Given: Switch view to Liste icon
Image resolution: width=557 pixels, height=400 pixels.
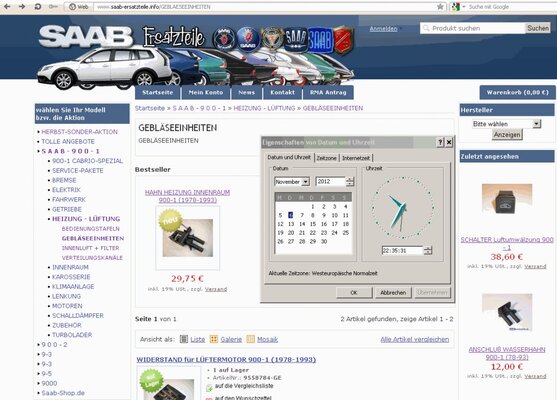Looking at the screenshot, I should (x=184, y=339).
